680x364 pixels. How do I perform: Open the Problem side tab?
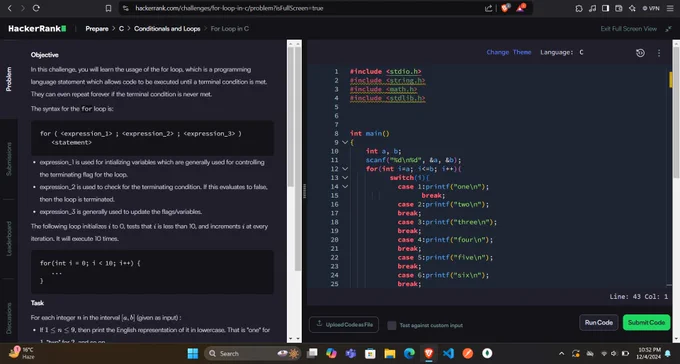(9, 79)
